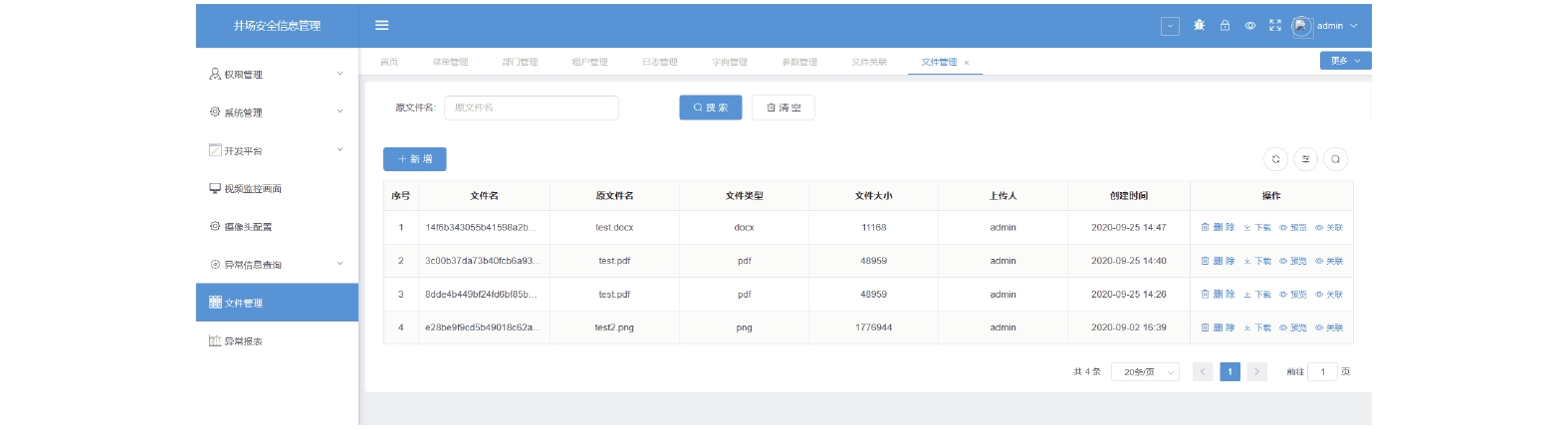This screenshot has height=429, width=1568.
Task: Download the file created 2020-09-25 14:40
Action: pos(1257,261)
